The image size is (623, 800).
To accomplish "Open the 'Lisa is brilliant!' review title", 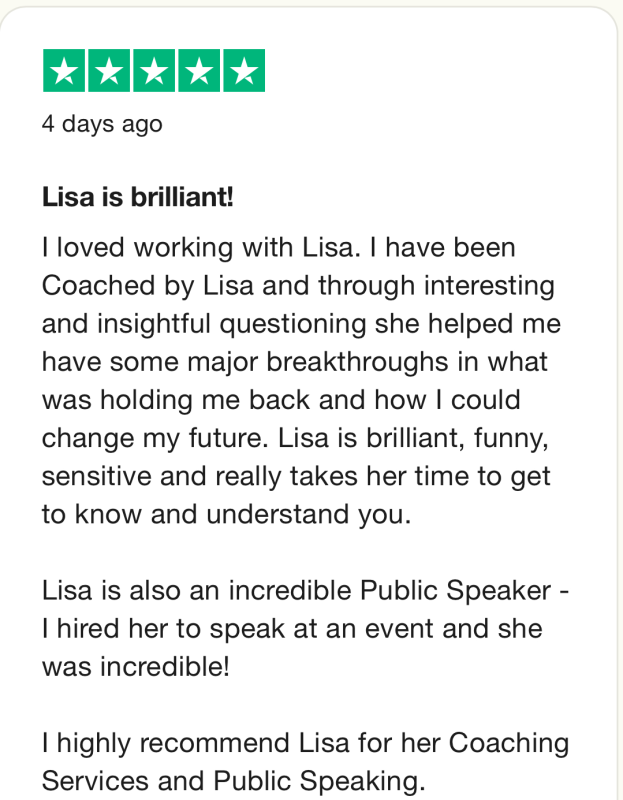I will pyautogui.click(x=138, y=197).
